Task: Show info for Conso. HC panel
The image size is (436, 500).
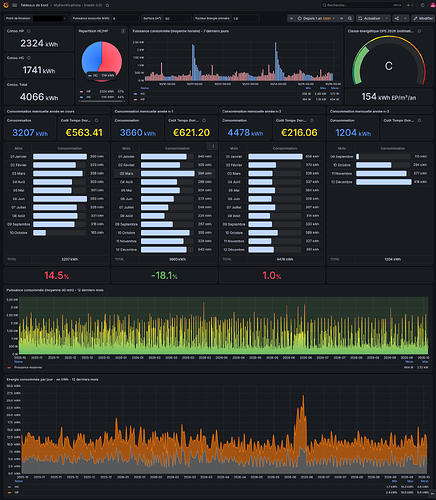Action: 29,58
